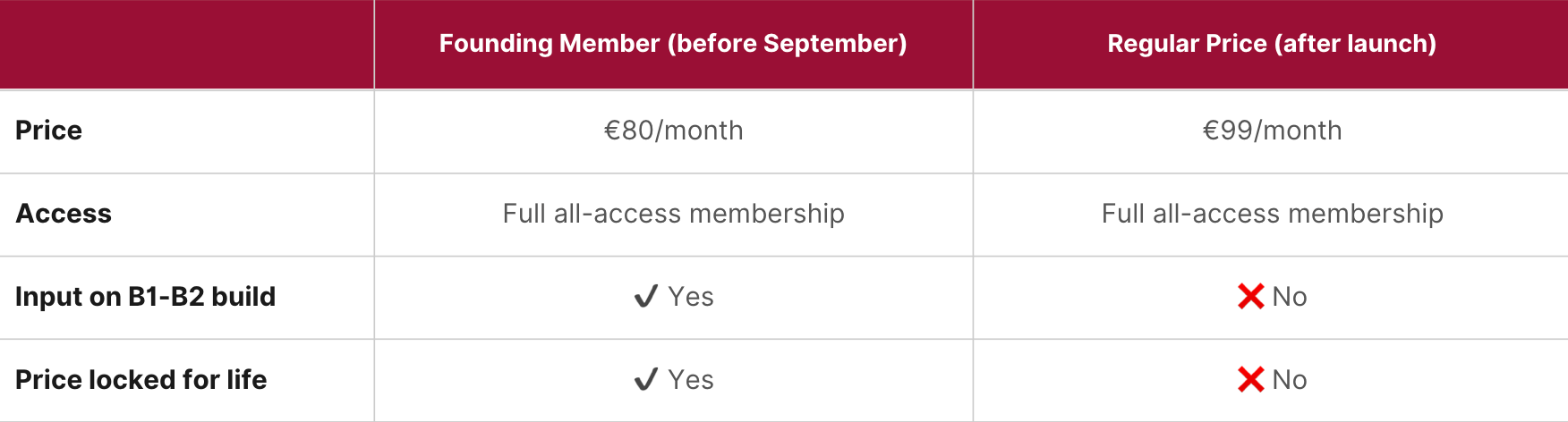Click the €99/month price cell

pos(1271,131)
